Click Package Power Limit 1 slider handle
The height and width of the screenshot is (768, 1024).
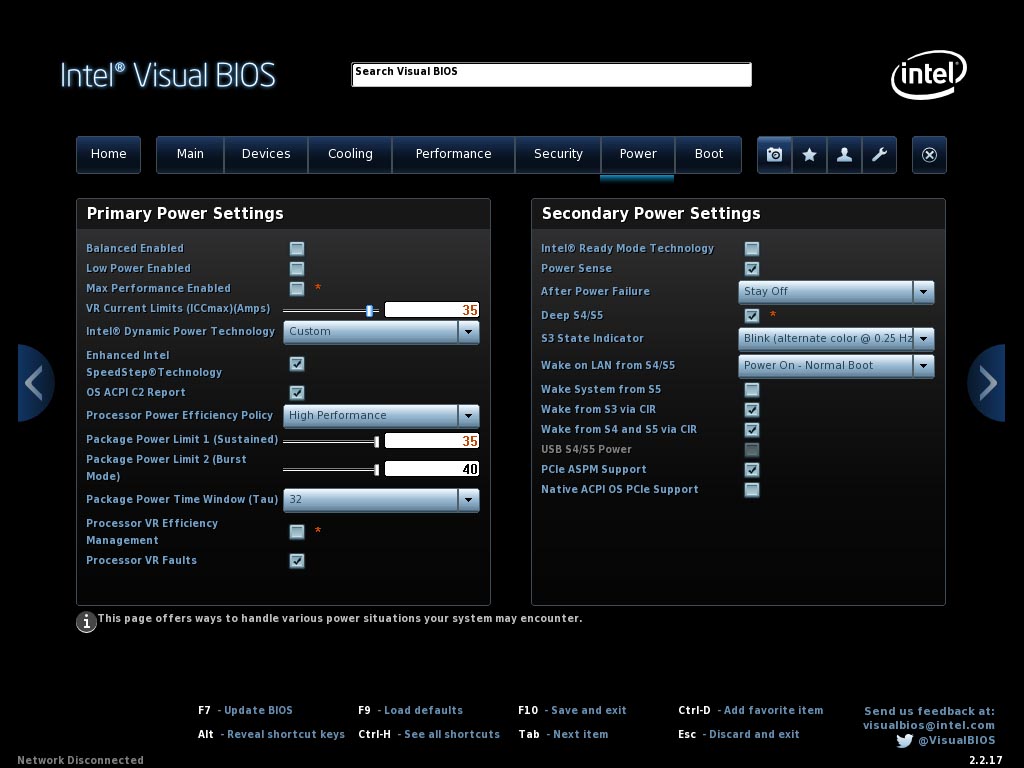coord(376,442)
